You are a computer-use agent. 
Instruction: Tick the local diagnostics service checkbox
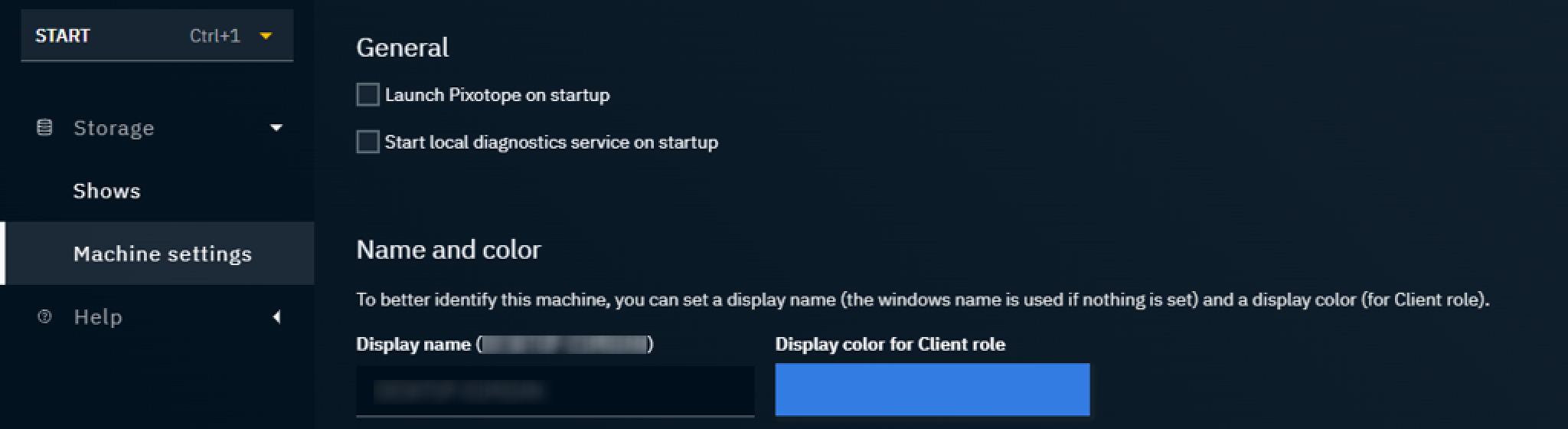coord(367,142)
